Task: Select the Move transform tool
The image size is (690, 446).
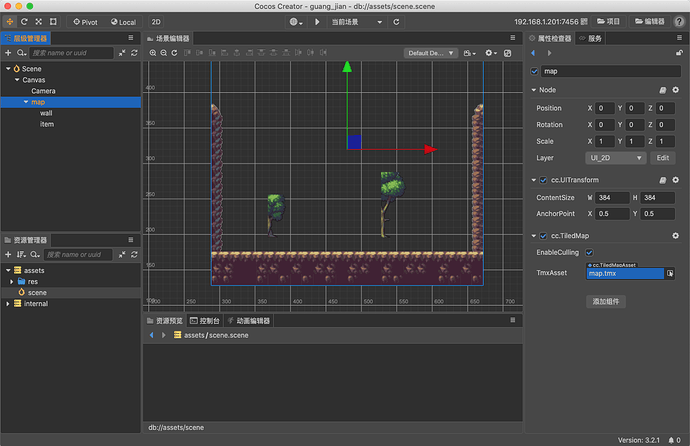Action: (x=10, y=21)
